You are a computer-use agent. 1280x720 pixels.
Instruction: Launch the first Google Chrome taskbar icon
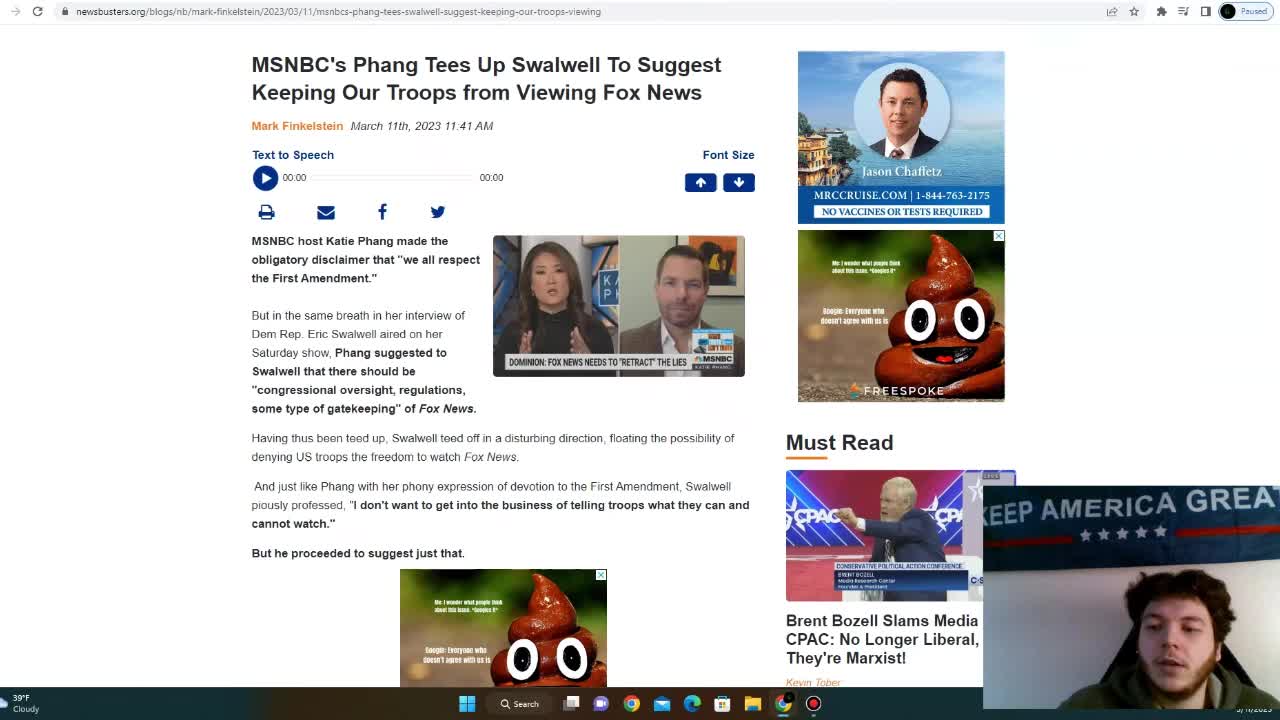coord(631,704)
